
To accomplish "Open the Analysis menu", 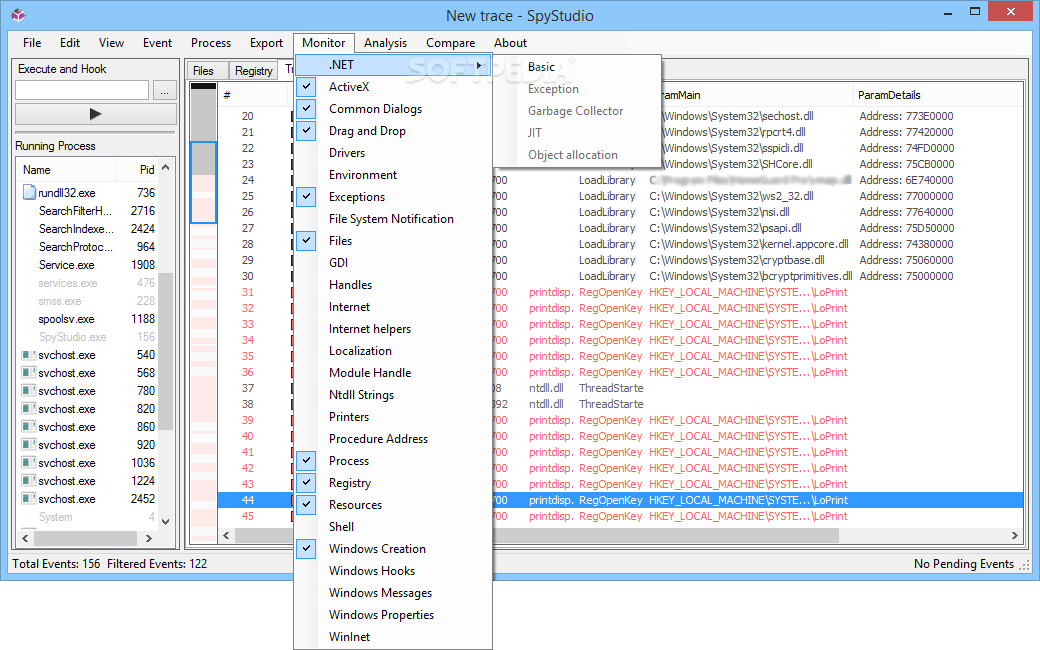I will coord(385,42).
